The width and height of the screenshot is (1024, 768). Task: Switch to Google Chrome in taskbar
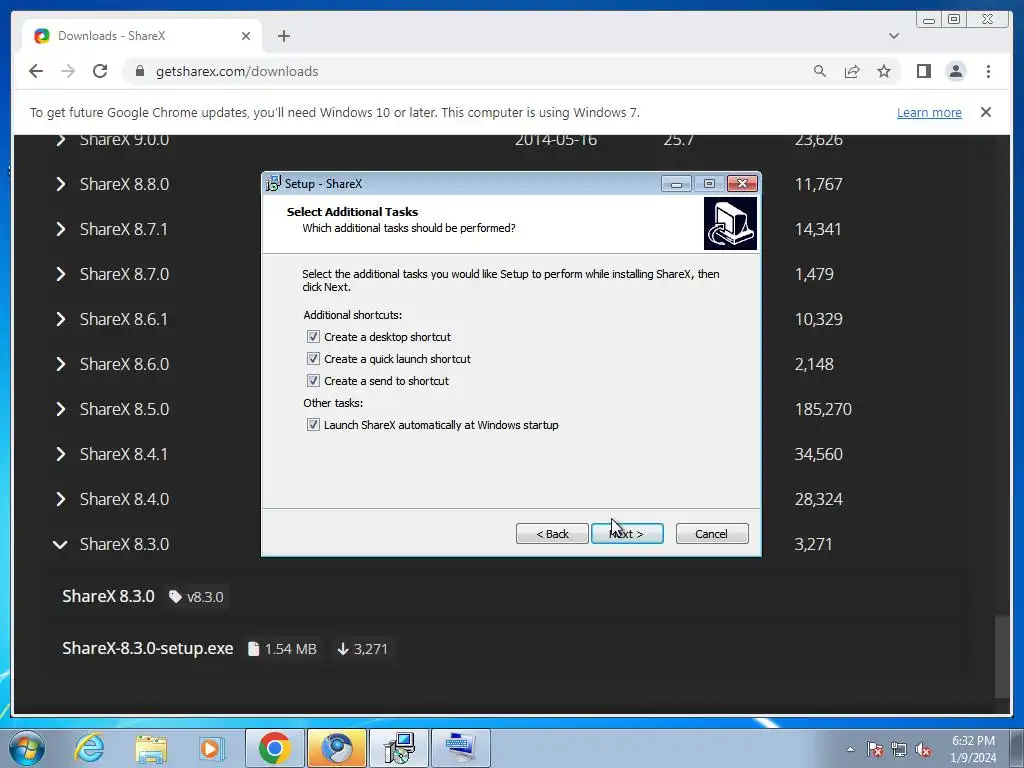[x=274, y=748]
